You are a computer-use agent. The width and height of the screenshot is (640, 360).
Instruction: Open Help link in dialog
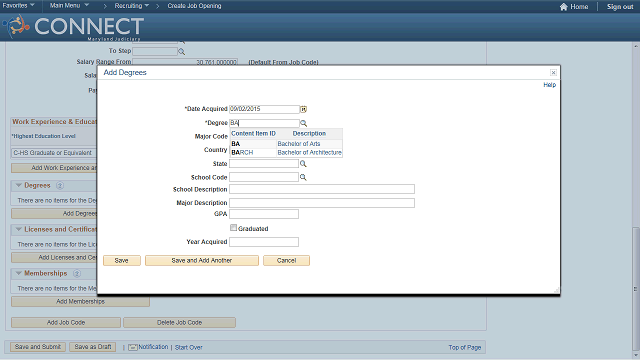coord(549,85)
